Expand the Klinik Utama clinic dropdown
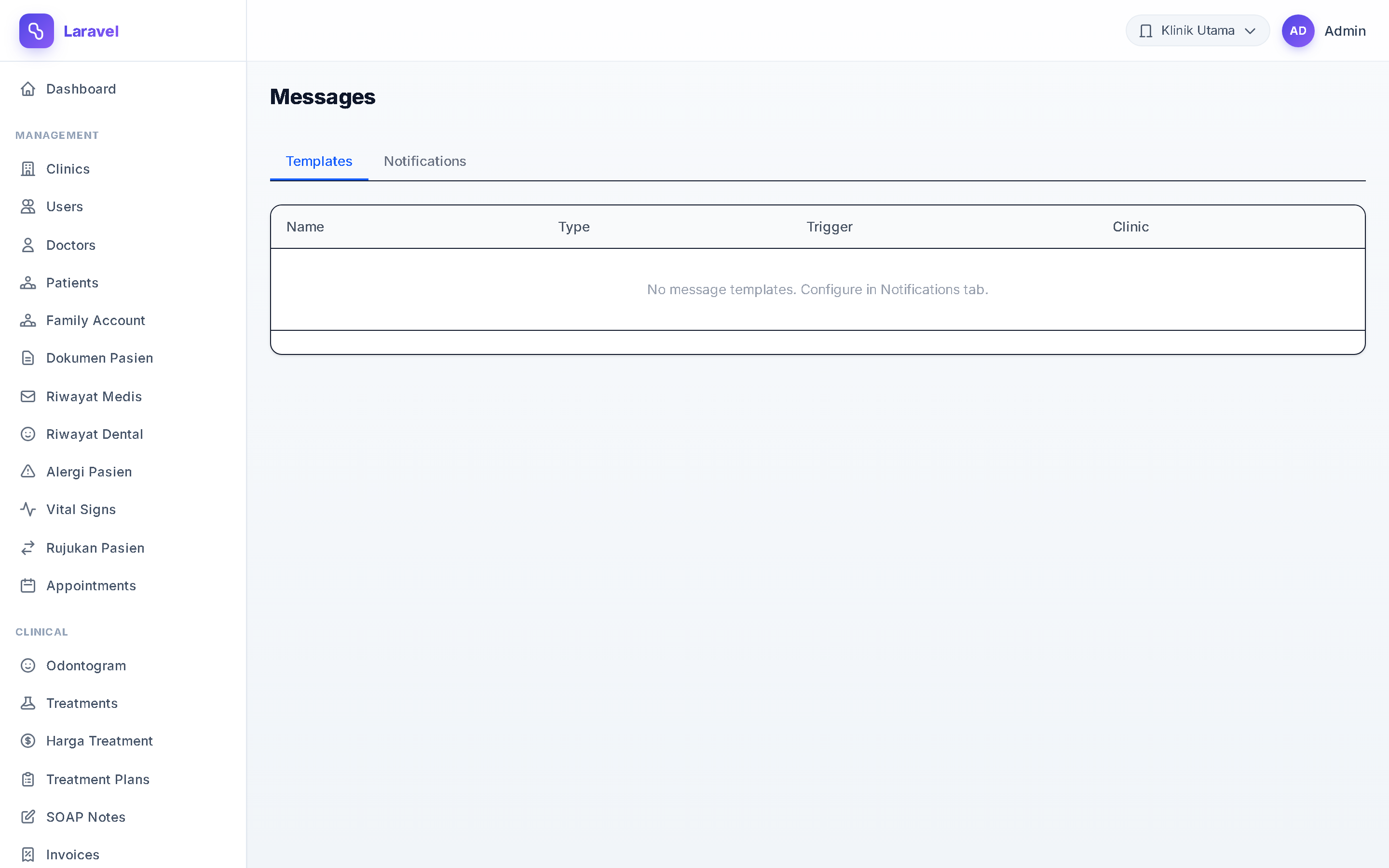The image size is (1389, 868). click(x=1198, y=31)
